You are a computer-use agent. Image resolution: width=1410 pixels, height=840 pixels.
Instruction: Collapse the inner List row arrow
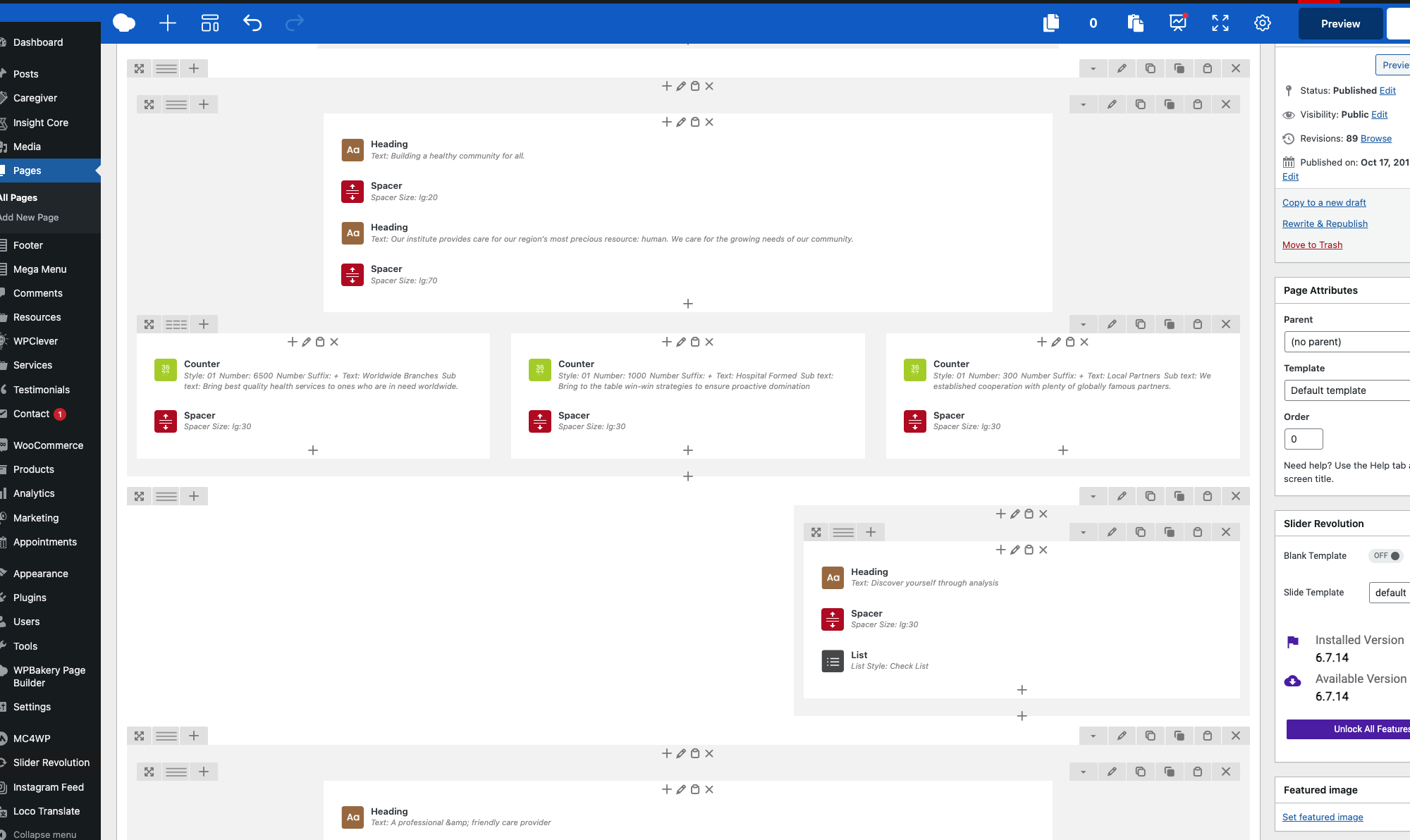point(1084,532)
